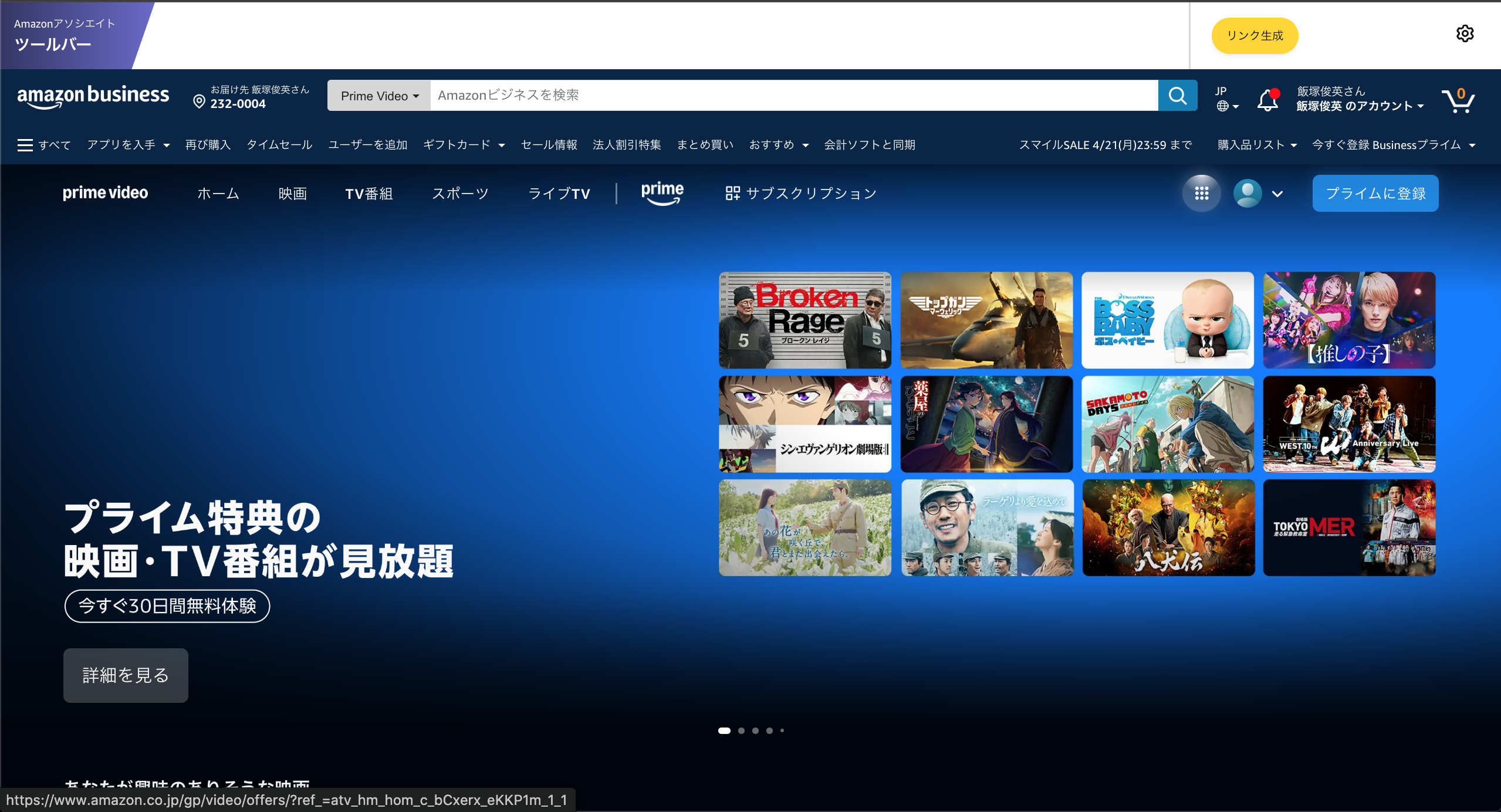Focus the Amazonビジネスを検索 search field
This screenshot has height=812, width=1501.
[x=794, y=96]
